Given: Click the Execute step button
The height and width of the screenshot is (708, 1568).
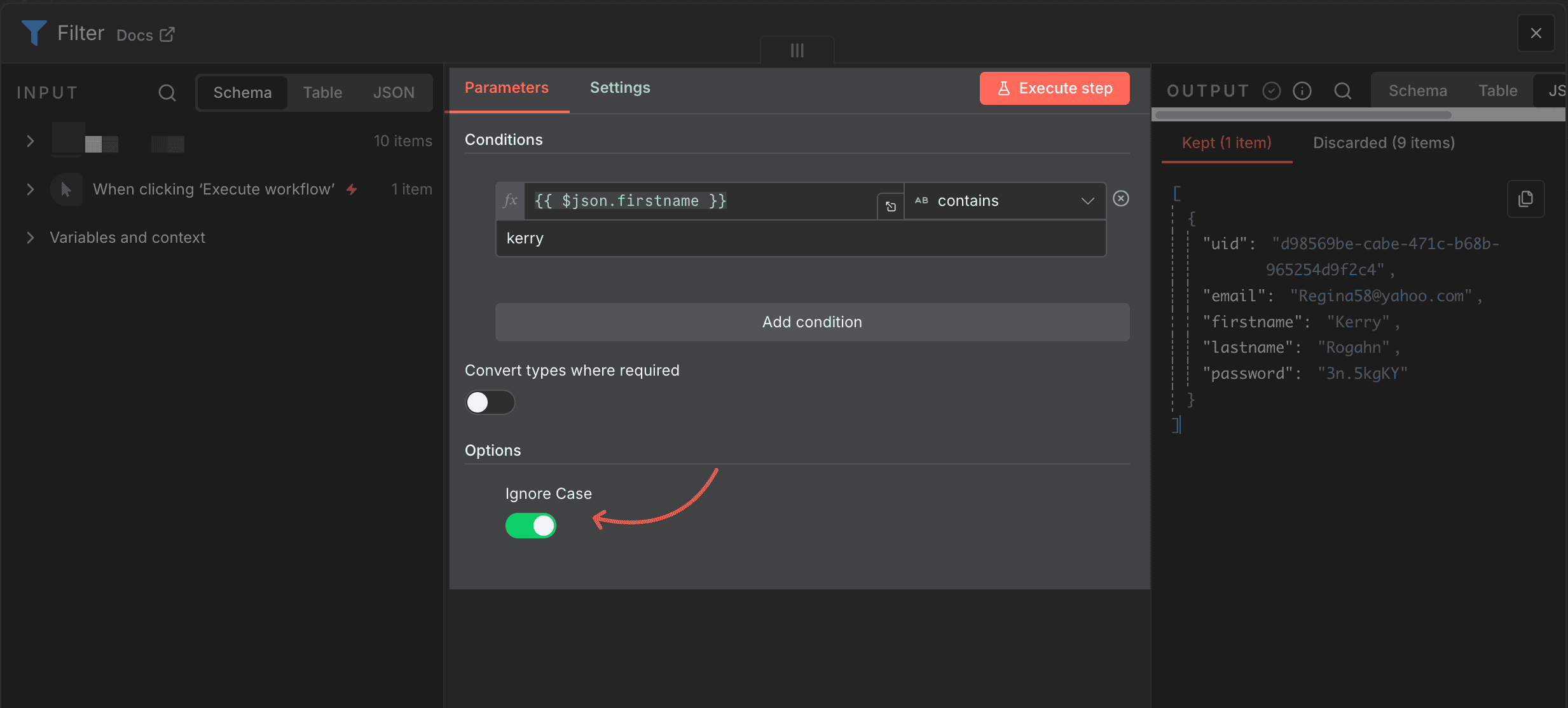Looking at the screenshot, I should pyautogui.click(x=1053, y=88).
